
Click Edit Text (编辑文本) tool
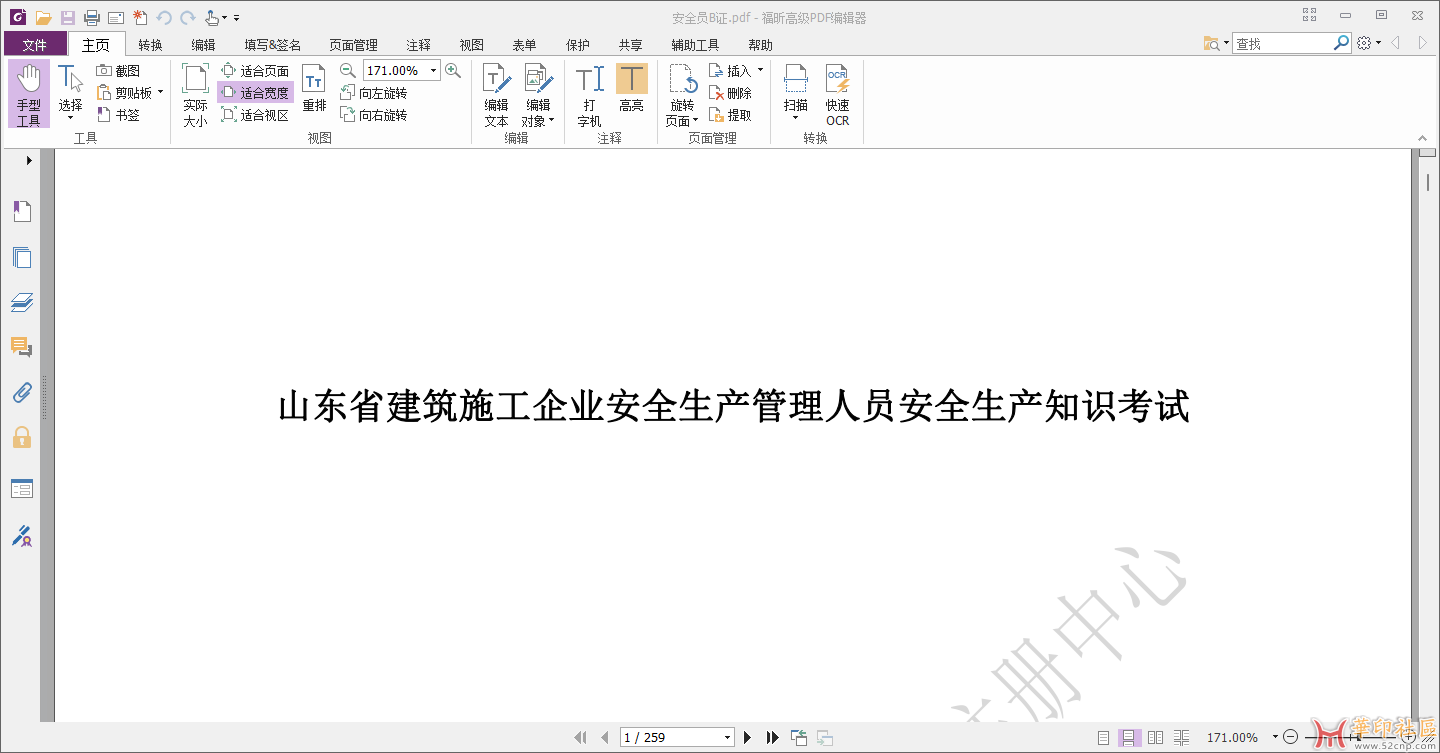click(496, 94)
